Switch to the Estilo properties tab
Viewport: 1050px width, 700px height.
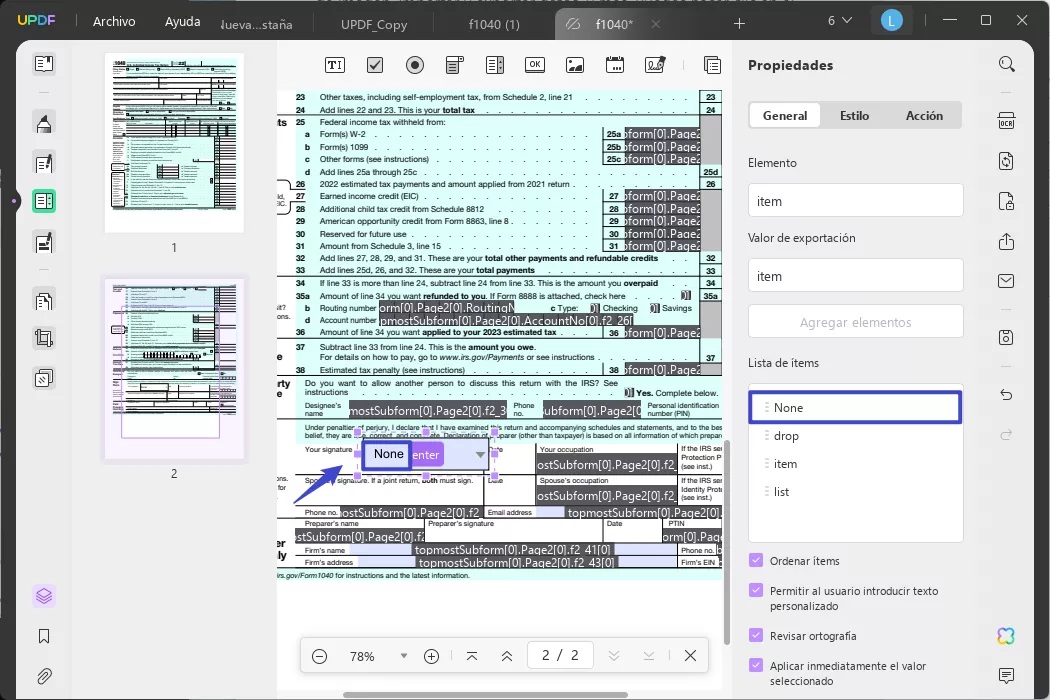pos(854,115)
